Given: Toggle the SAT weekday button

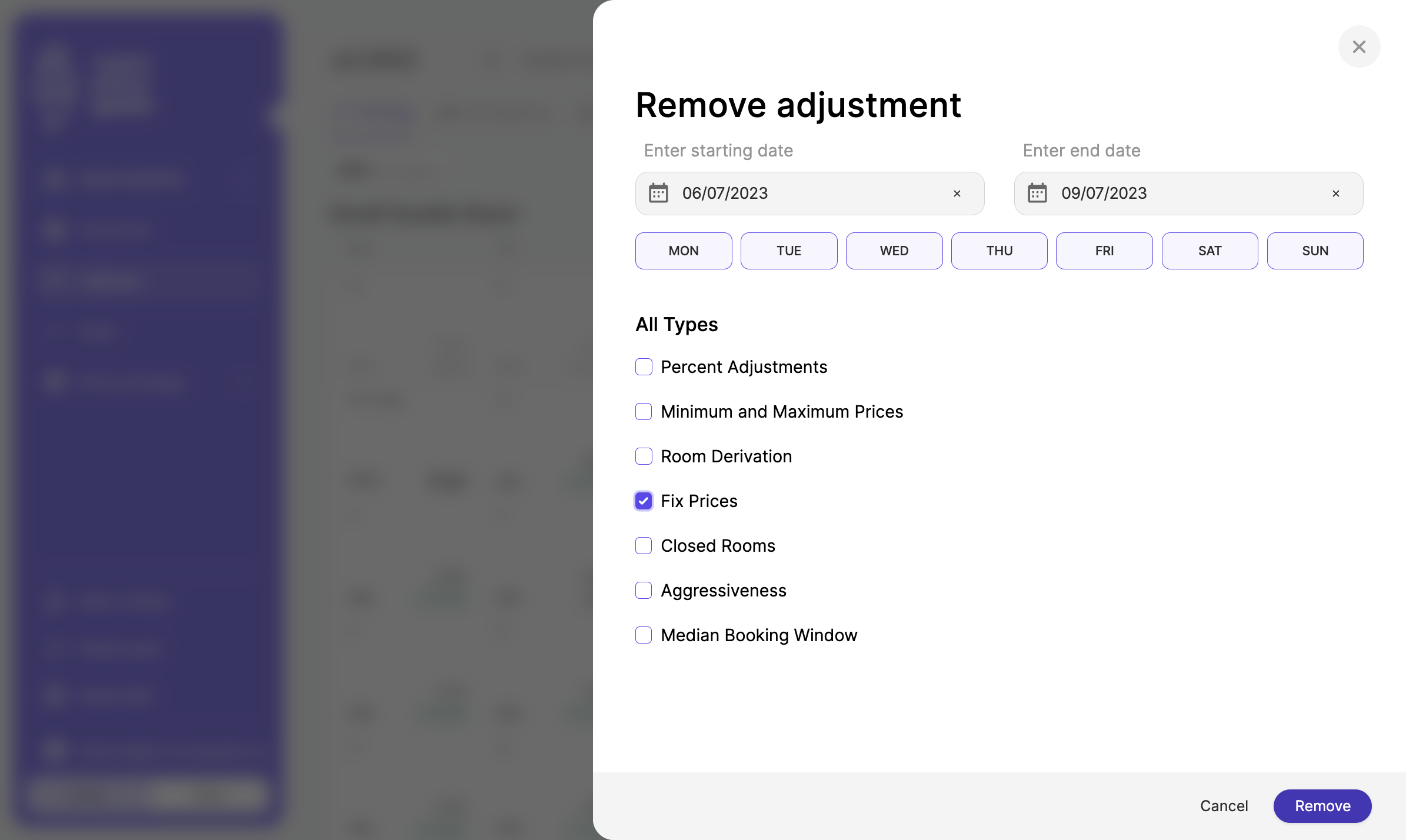Looking at the screenshot, I should click(1210, 251).
